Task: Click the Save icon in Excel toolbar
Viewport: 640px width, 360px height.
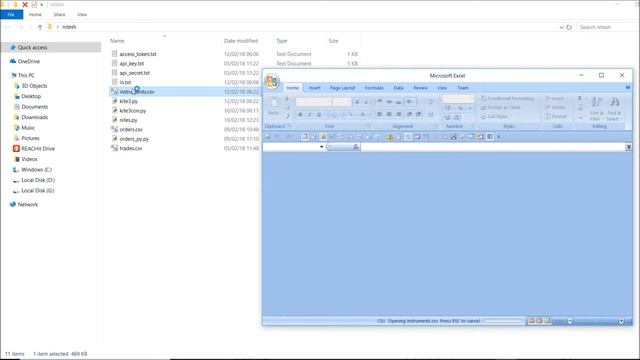Action: click(x=268, y=137)
